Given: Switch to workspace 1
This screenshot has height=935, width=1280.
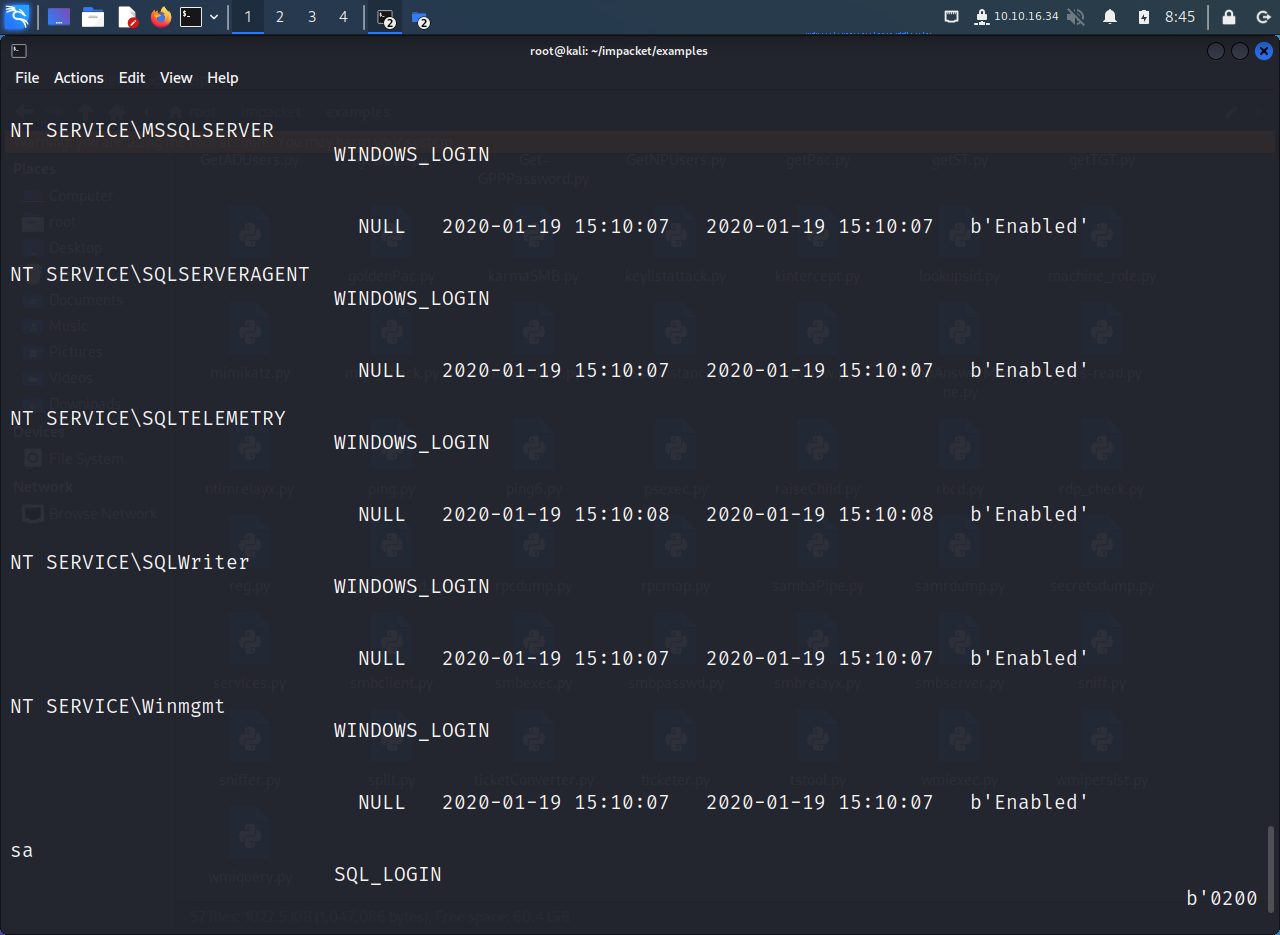Looking at the screenshot, I should pos(248,17).
